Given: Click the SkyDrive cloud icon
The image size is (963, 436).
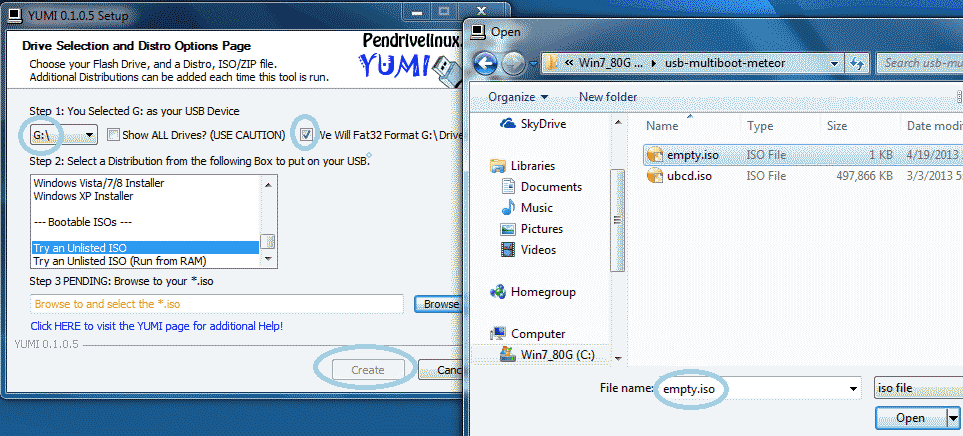Looking at the screenshot, I should coord(507,124).
